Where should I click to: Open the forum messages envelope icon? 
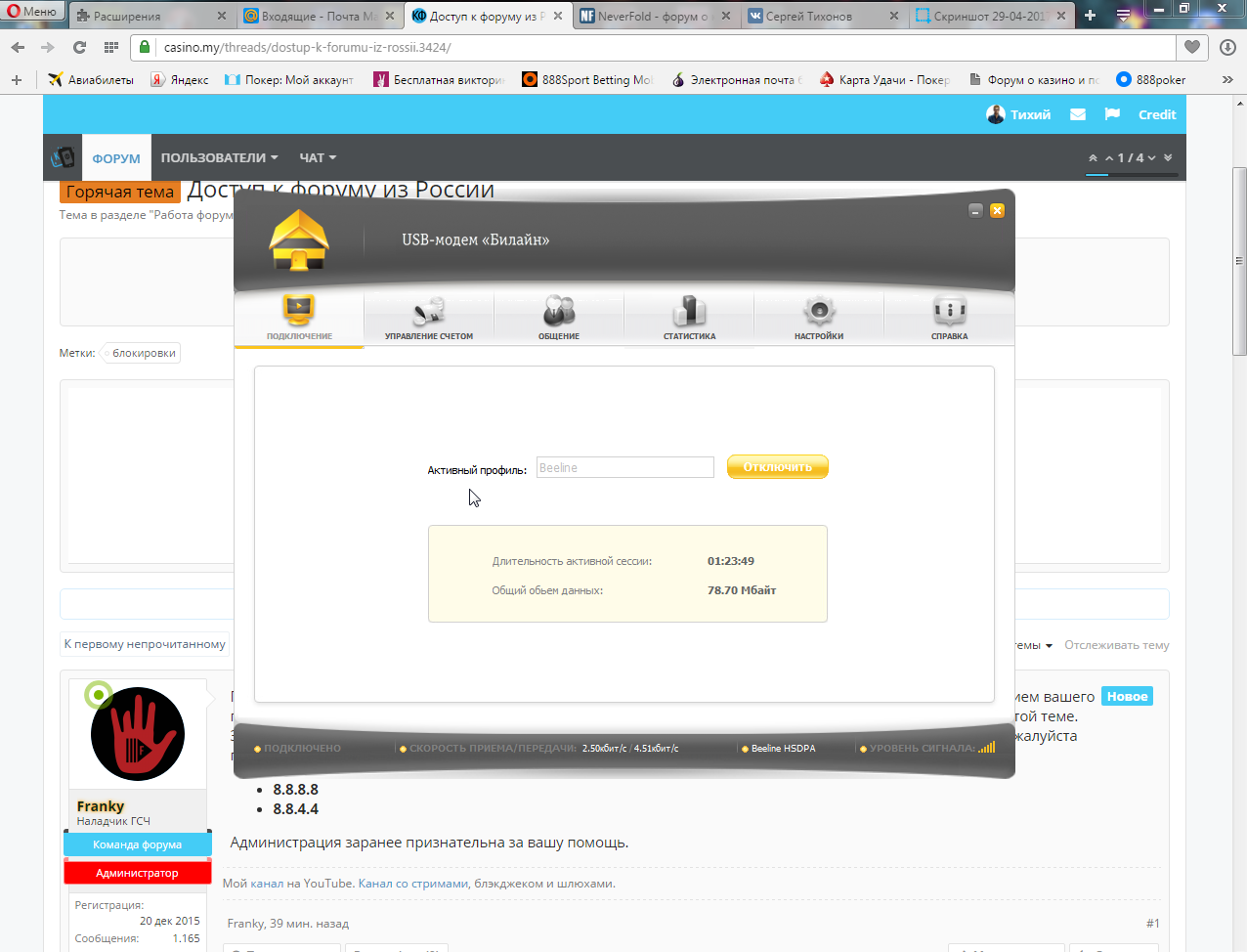pos(1078,114)
